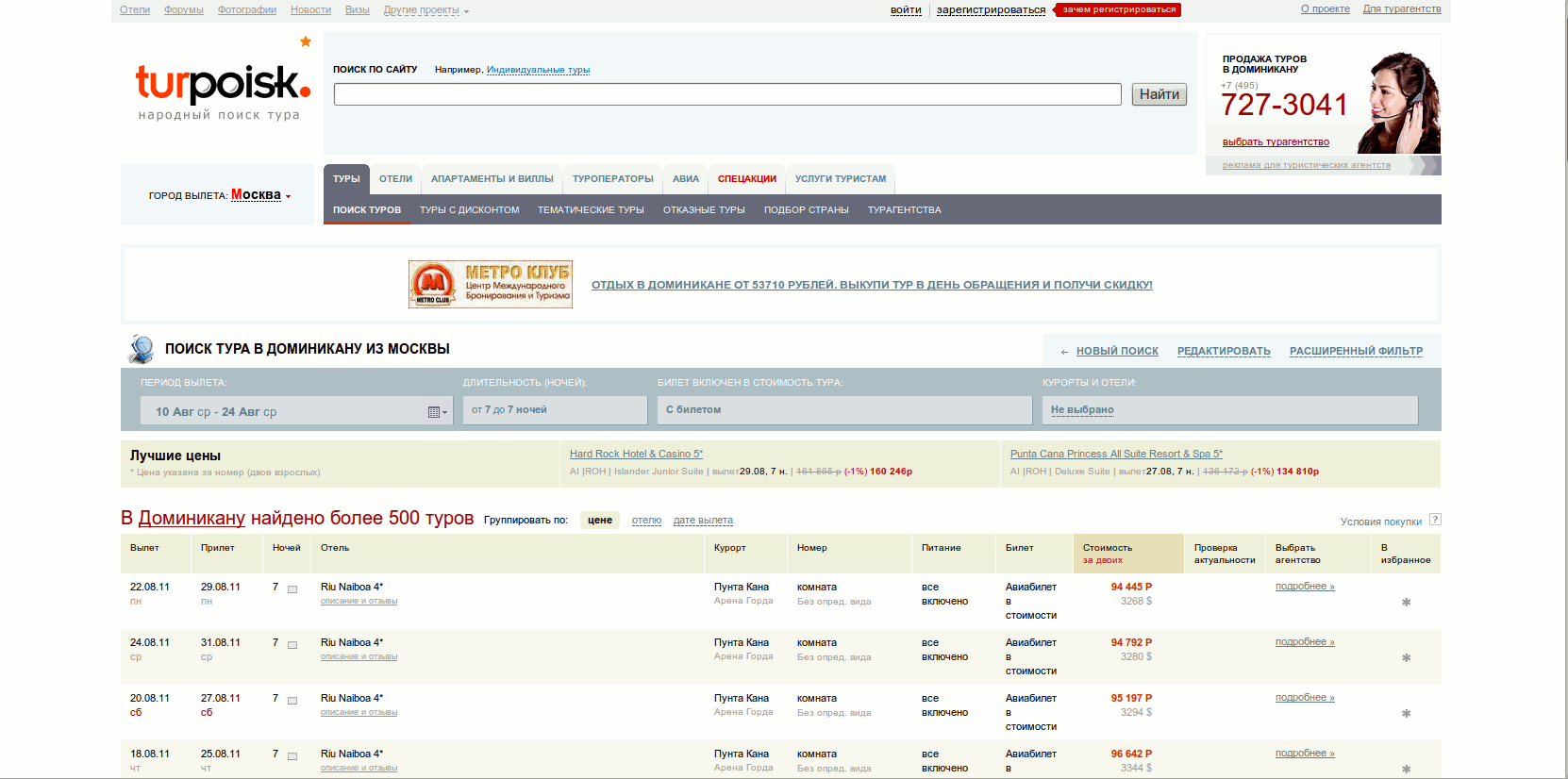Click the turpoisk logo
Image resolution: width=1568 pixels, height=779 pixels.
pos(223,91)
